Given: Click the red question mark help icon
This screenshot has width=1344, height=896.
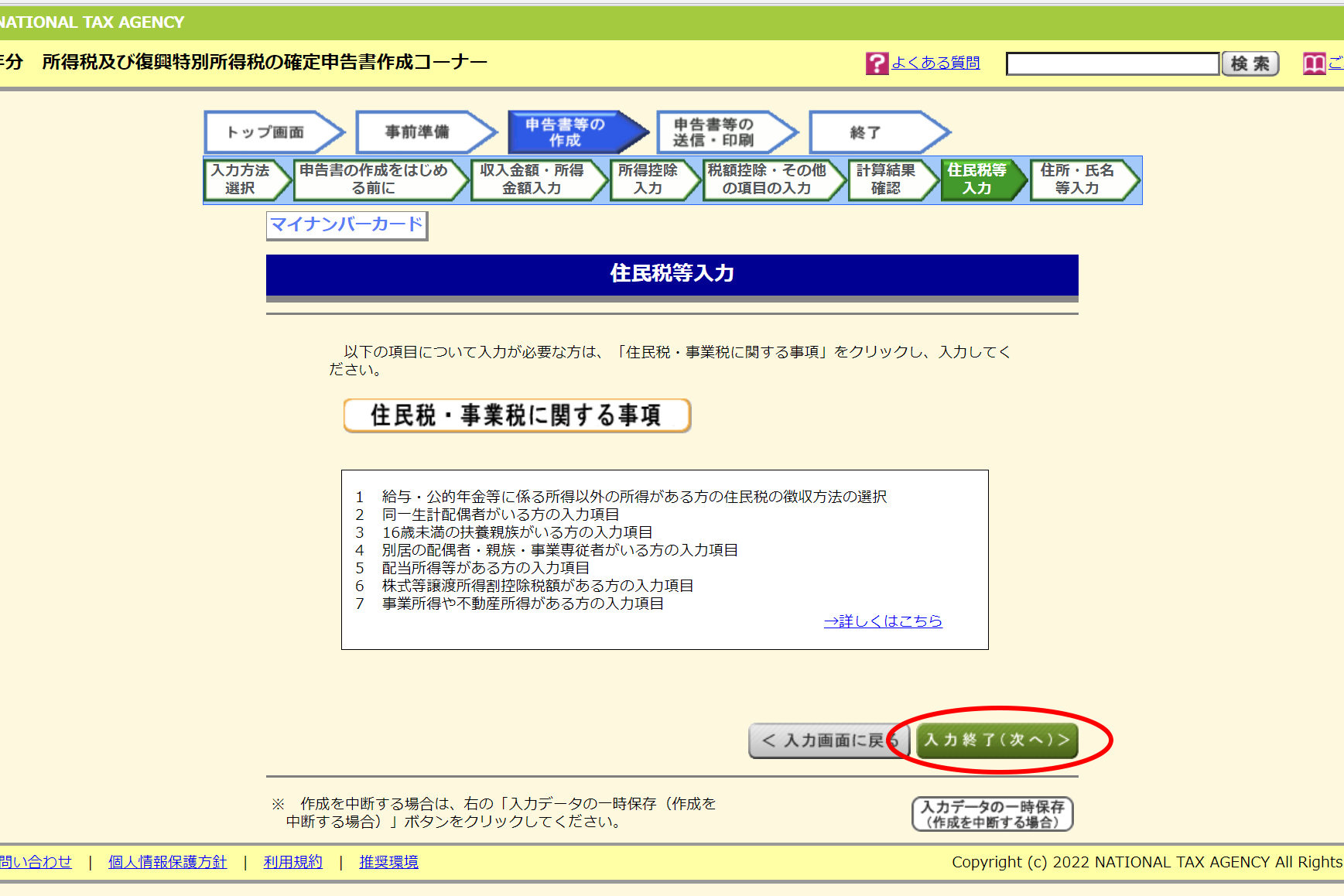Looking at the screenshot, I should point(877,63).
